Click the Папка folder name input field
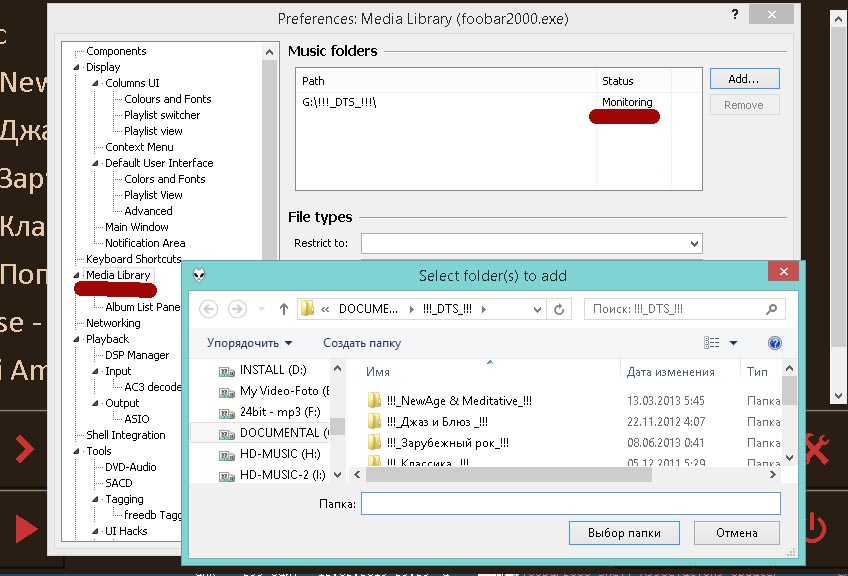This screenshot has width=848, height=576. click(571, 504)
